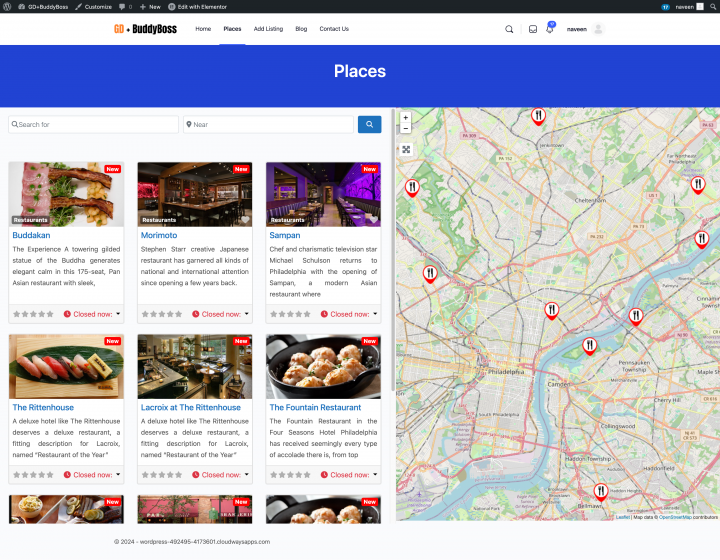Expand Sampan's Closed now hours dropdown

[x=375, y=314]
